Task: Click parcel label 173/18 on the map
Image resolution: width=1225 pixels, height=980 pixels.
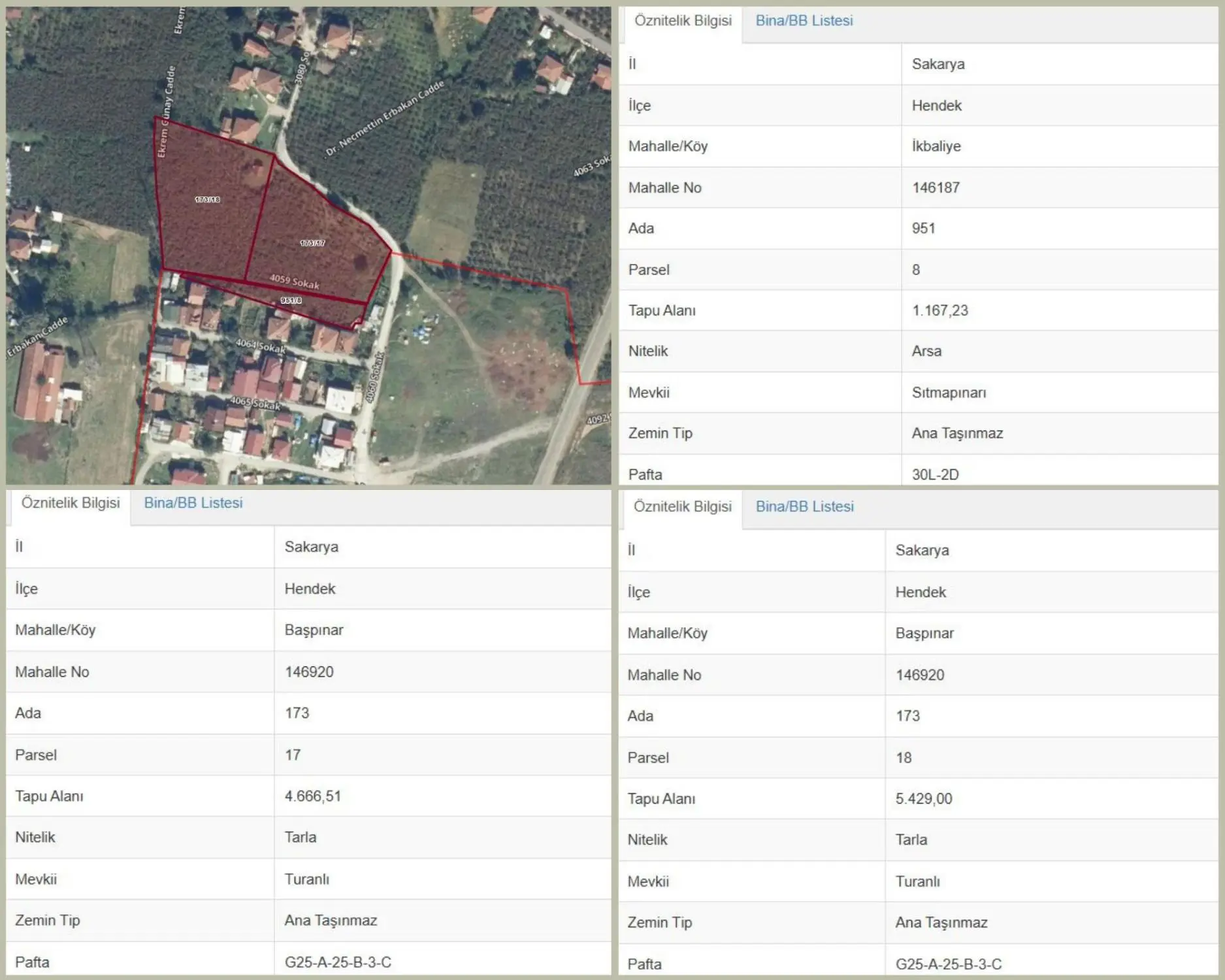Action: [x=207, y=199]
